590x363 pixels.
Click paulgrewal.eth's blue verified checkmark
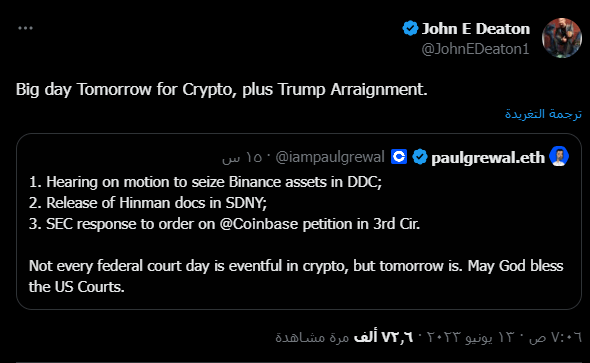click(x=420, y=157)
